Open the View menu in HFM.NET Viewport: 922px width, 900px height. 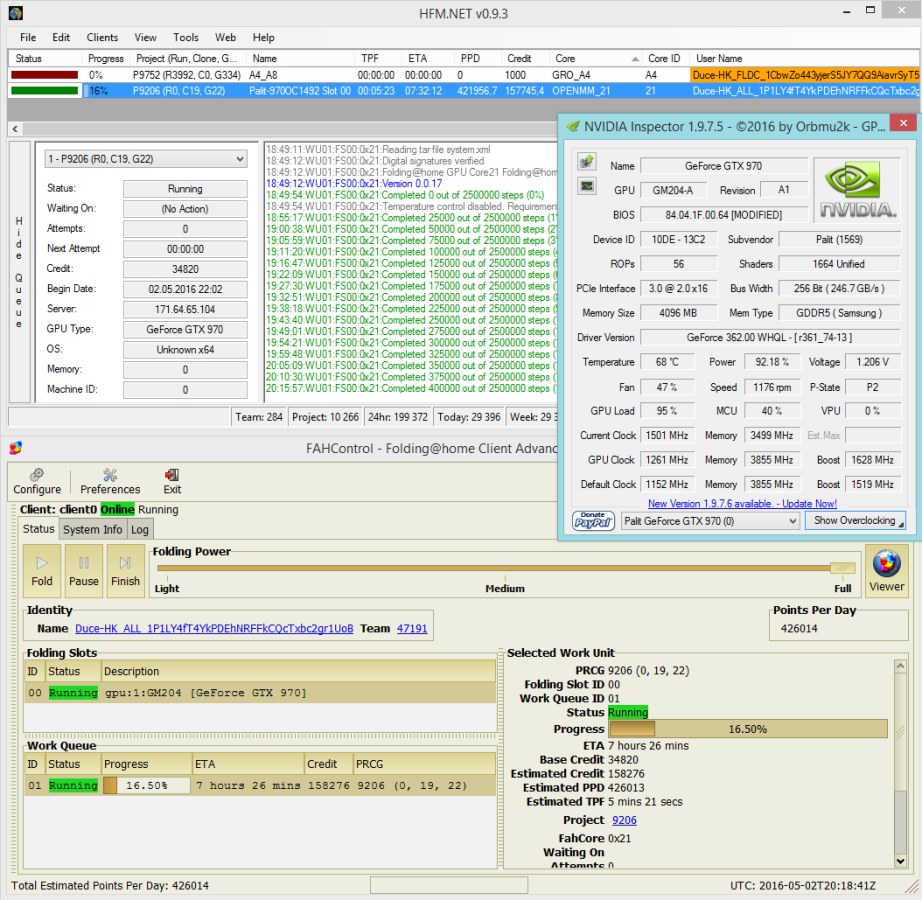[145, 38]
